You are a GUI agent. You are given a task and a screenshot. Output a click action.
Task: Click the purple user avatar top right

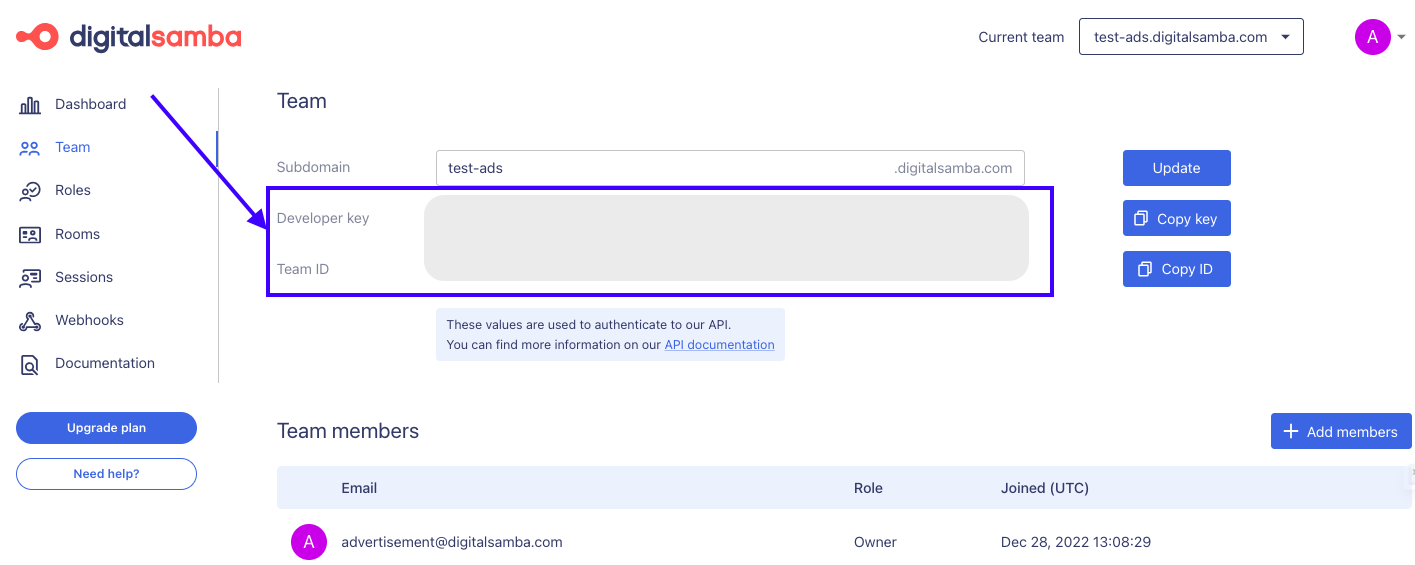(1372, 37)
